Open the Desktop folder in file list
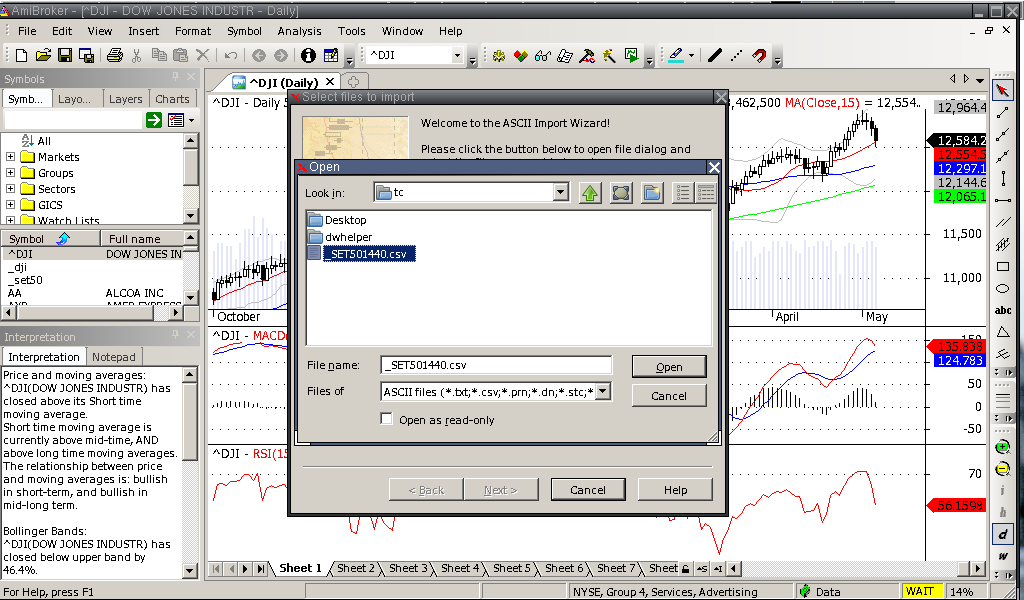Screen dimensions: 1024x600 (x=337, y=220)
